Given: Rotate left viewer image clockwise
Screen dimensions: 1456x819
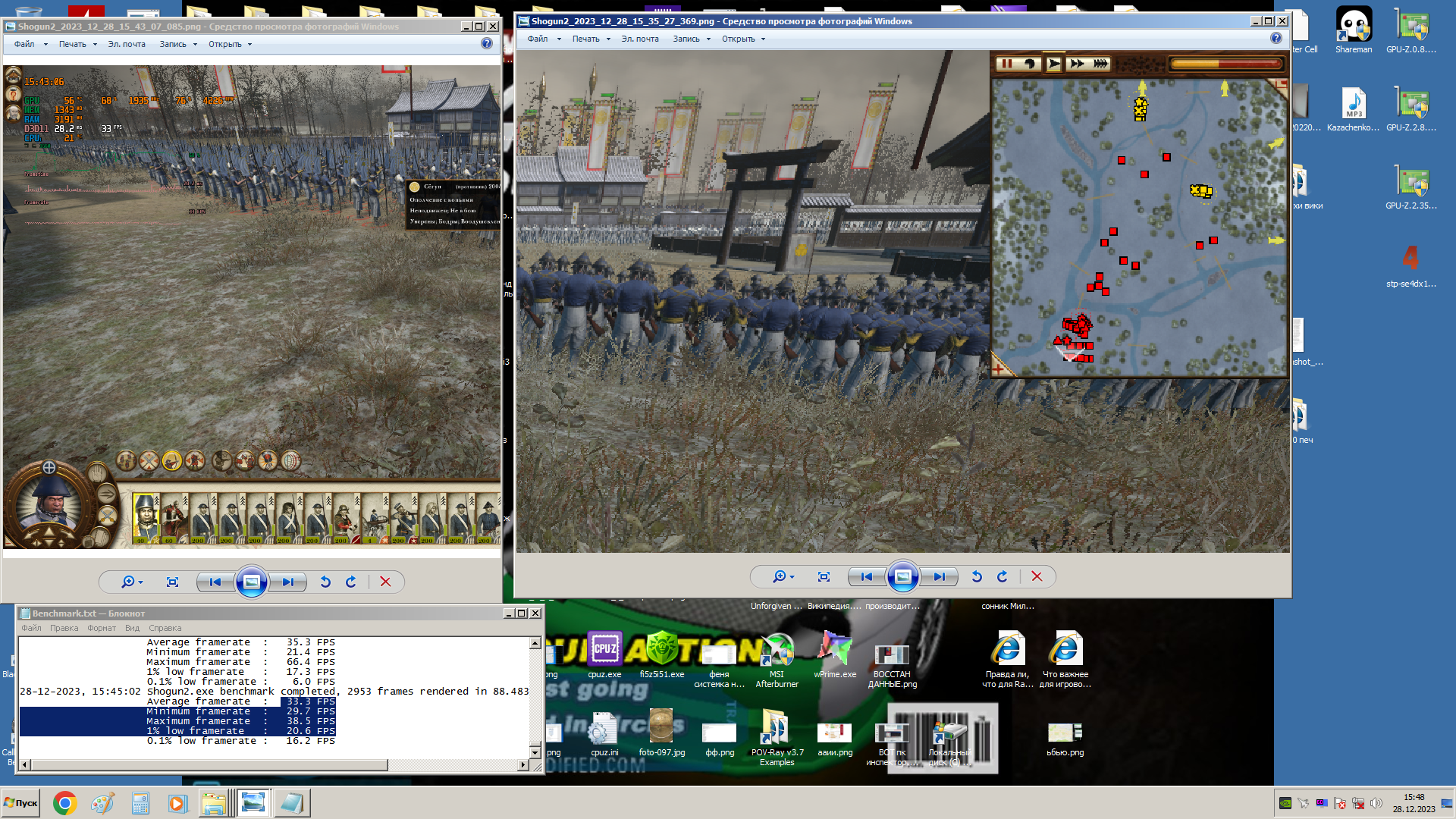Looking at the screenshot, I should click(350, 582).
